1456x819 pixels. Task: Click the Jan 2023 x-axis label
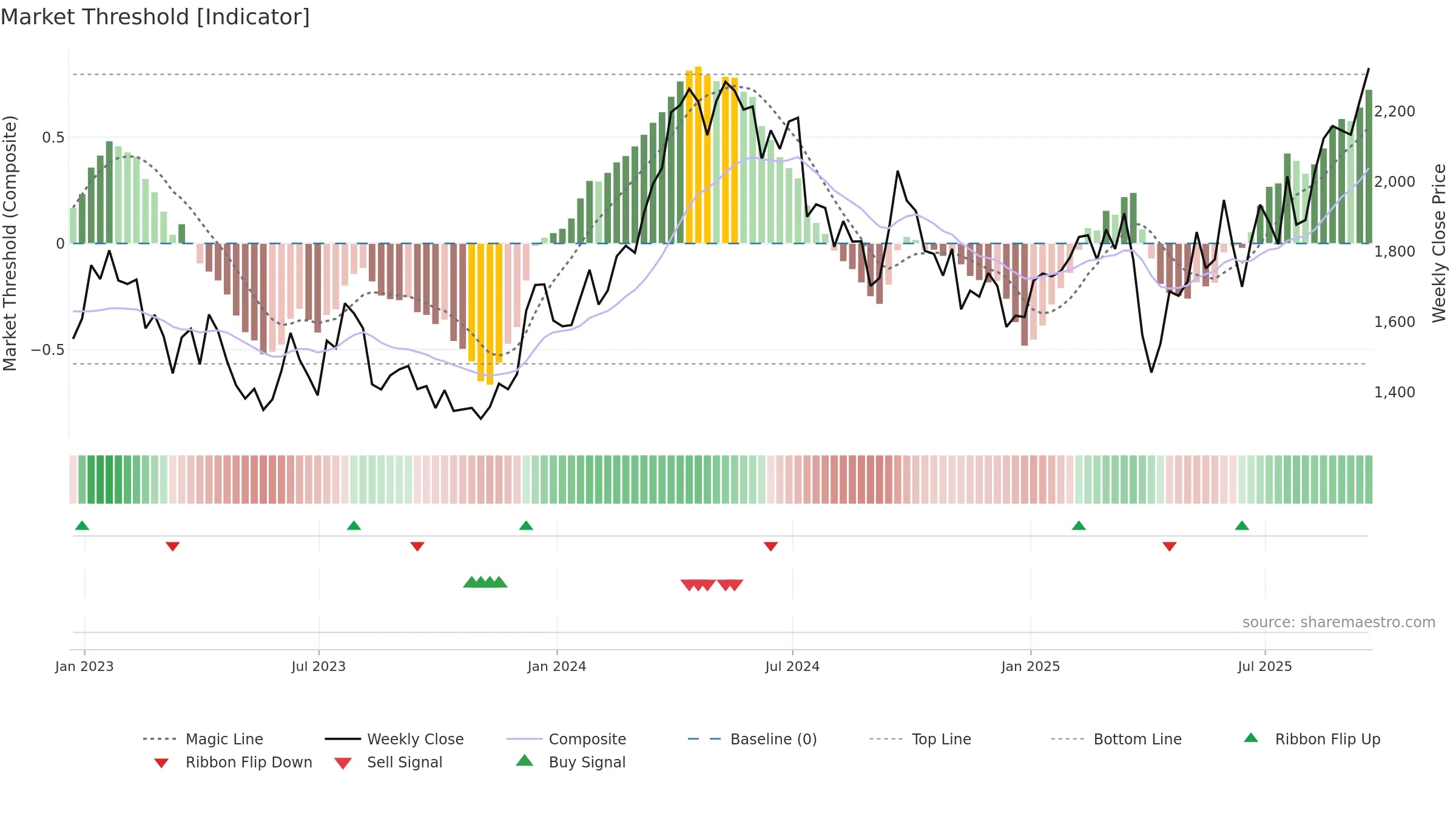point(84,666)
